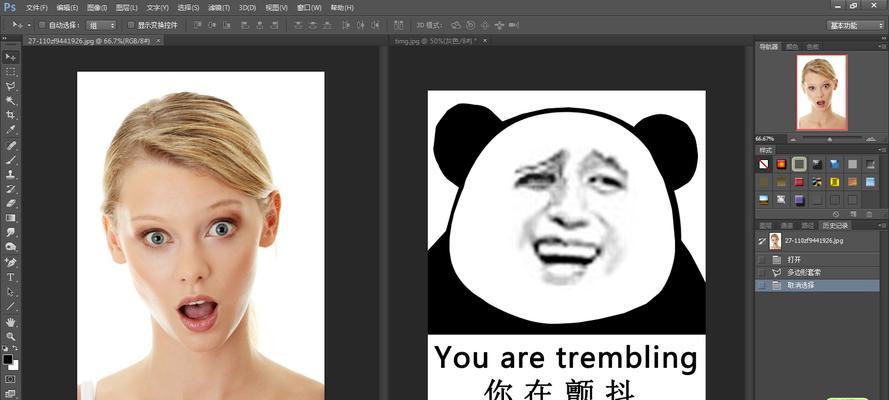This screenshot has width=889, height=400.
Task: Toggle history brush source box for 打开
Action: 761,259
